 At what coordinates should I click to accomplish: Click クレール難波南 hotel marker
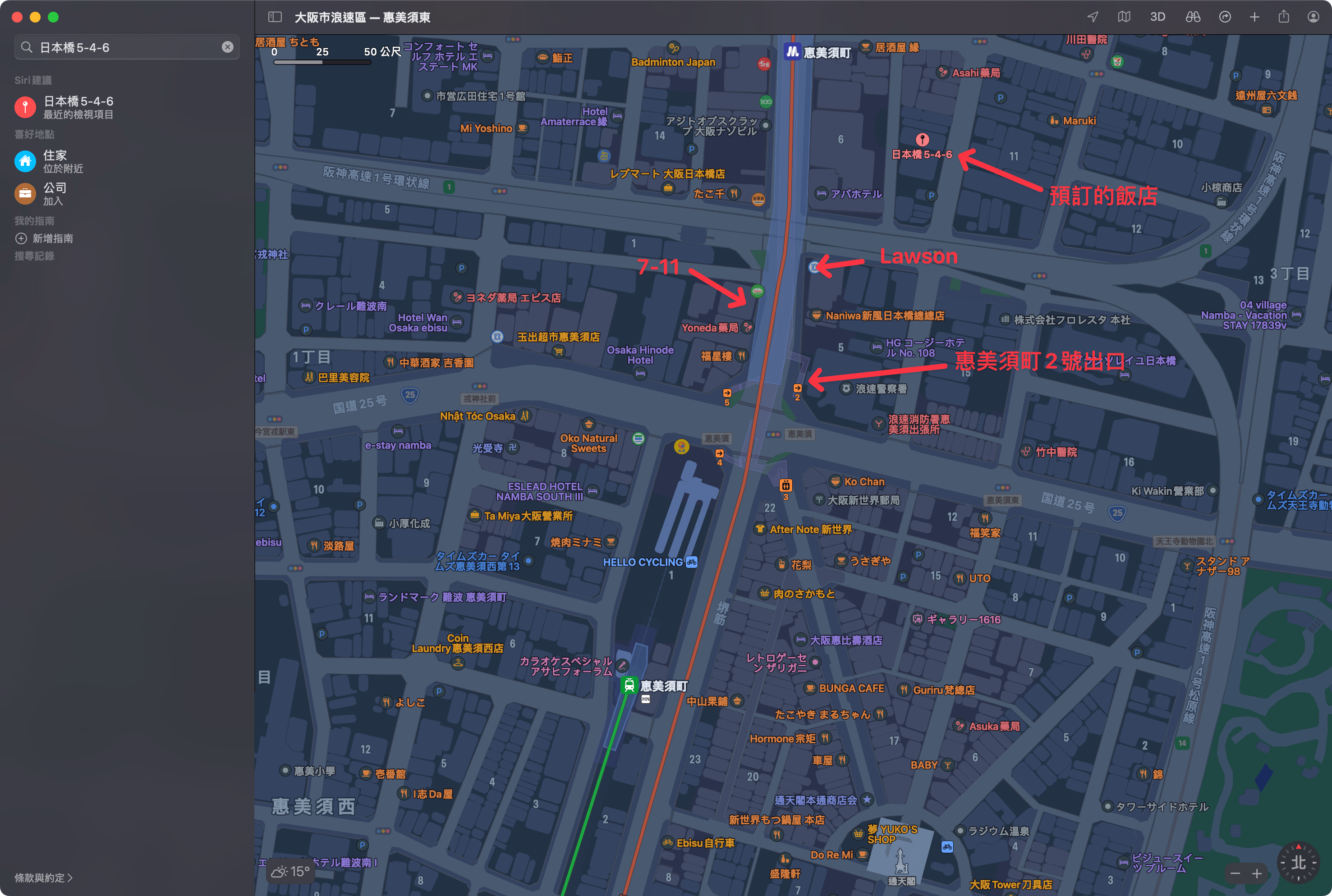click(x=306, y=306)
